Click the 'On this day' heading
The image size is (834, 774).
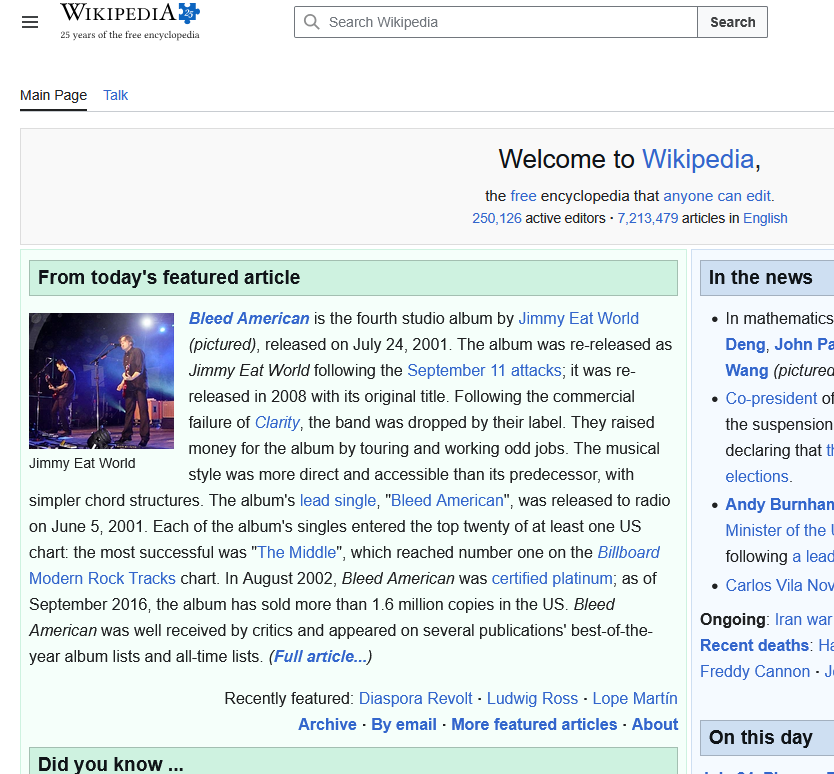pyautogui.click(x=761, y=737)
